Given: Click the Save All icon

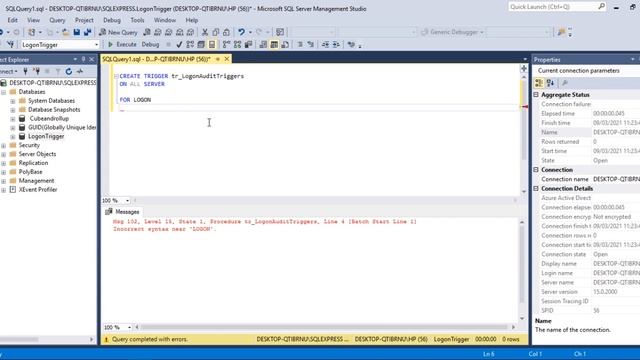Looking at the screenshot, I should click(87, 32).
